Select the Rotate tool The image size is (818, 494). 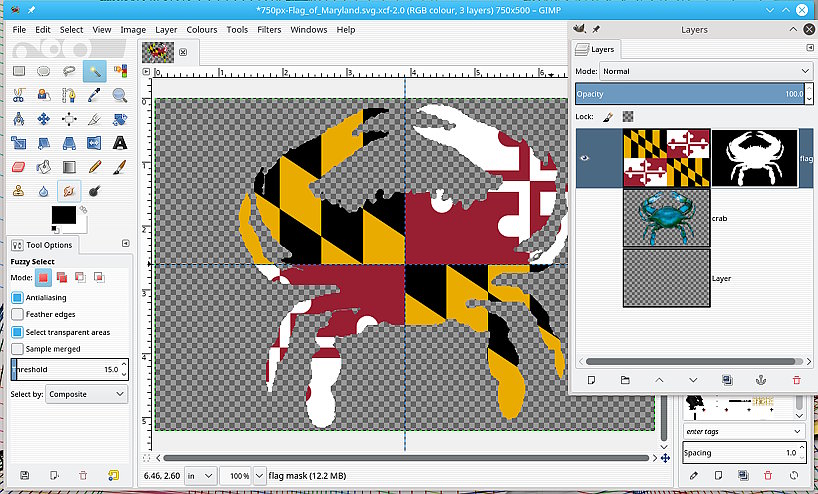click(120, 119)
